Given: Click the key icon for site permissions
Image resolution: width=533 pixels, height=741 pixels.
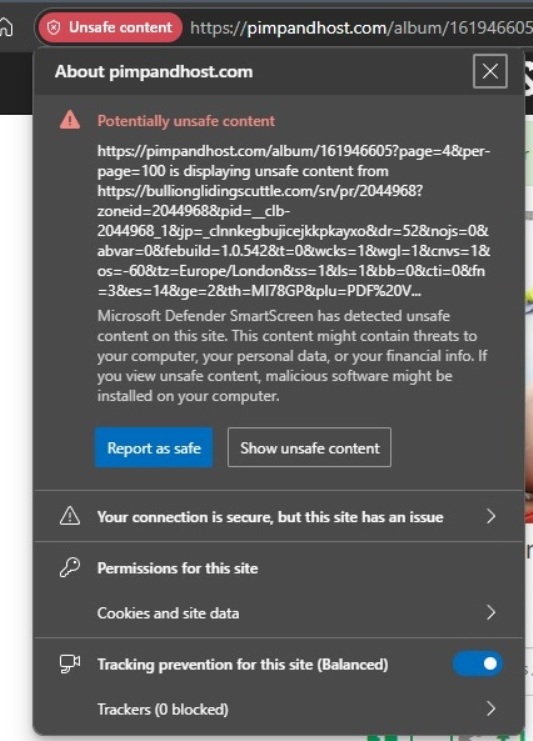Looking at the screenshot, I should point(70,567).
